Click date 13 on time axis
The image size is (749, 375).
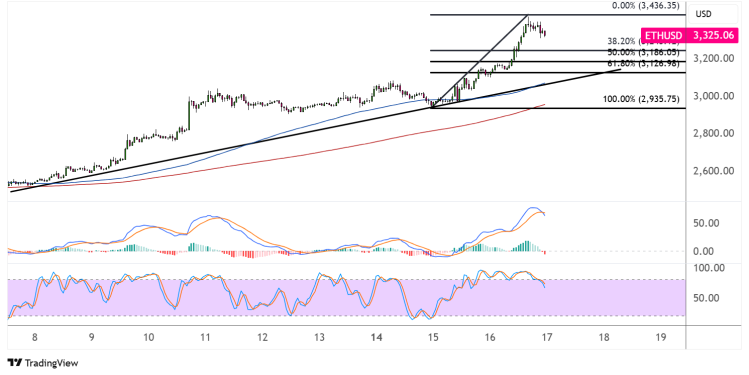tap(319, 338)
